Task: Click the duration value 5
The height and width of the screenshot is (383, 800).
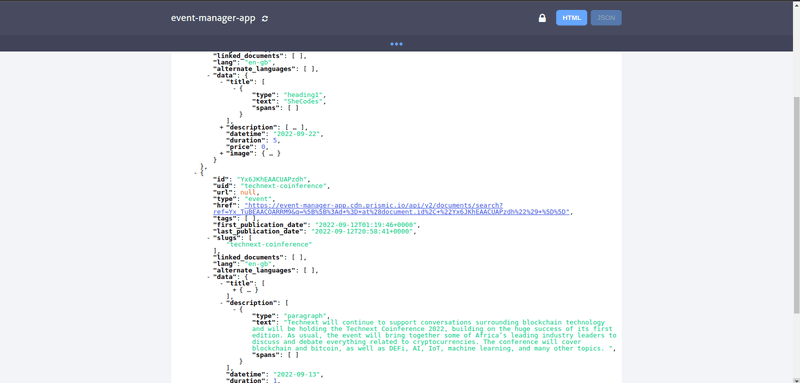Action: [x=275, y=140]
